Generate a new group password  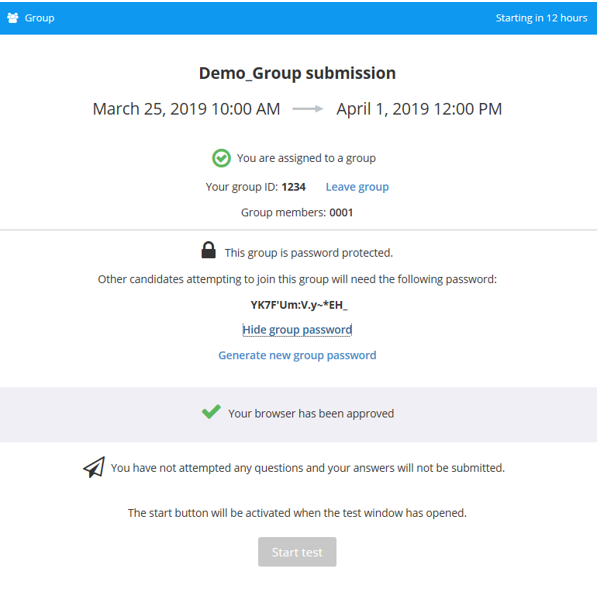pyautogui.click(x=297, y=355)
